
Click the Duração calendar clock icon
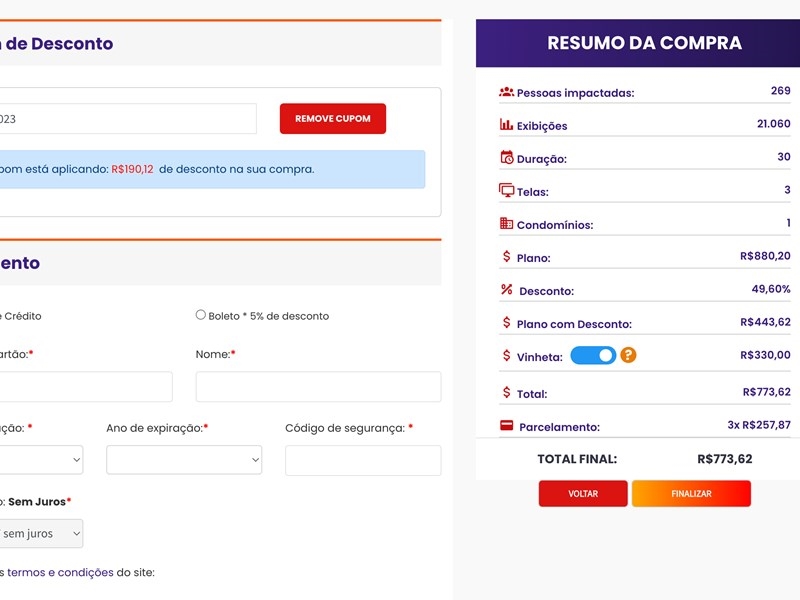point(507,157)
